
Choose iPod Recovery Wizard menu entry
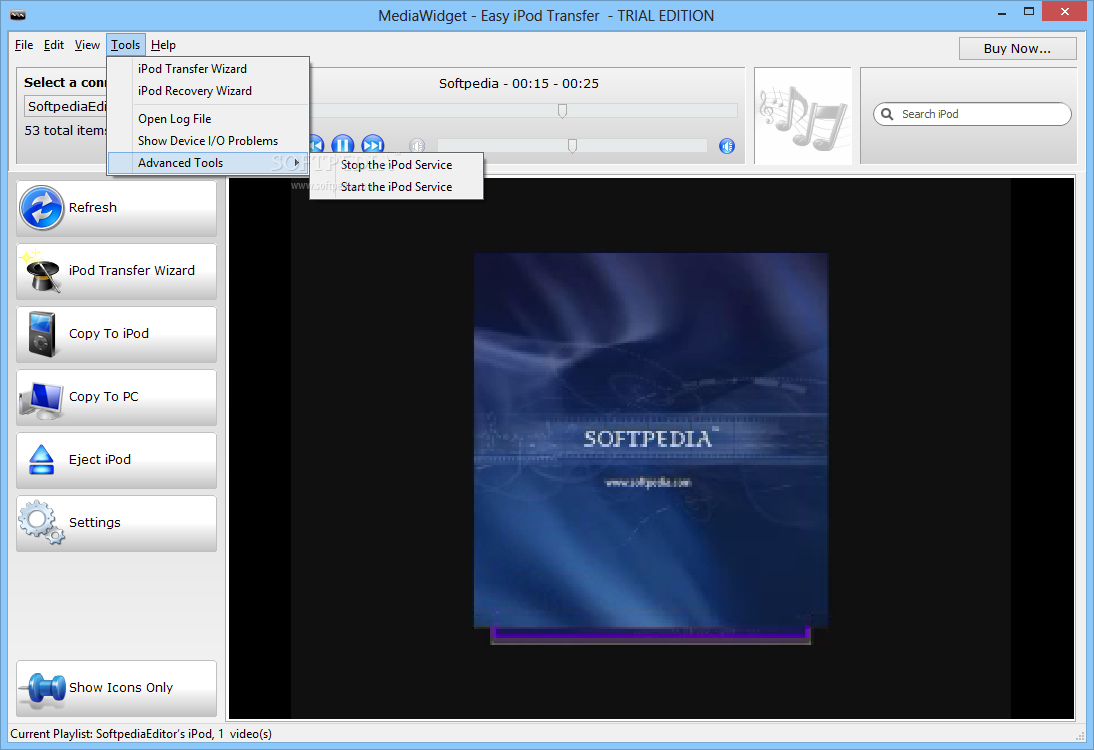click(208, 91)
